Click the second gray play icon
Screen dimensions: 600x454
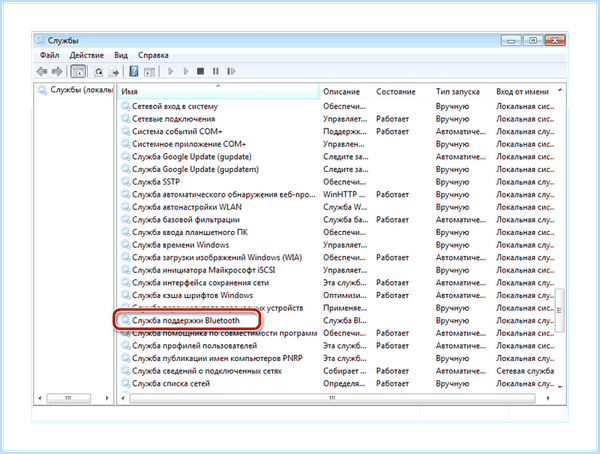(186, 71)
